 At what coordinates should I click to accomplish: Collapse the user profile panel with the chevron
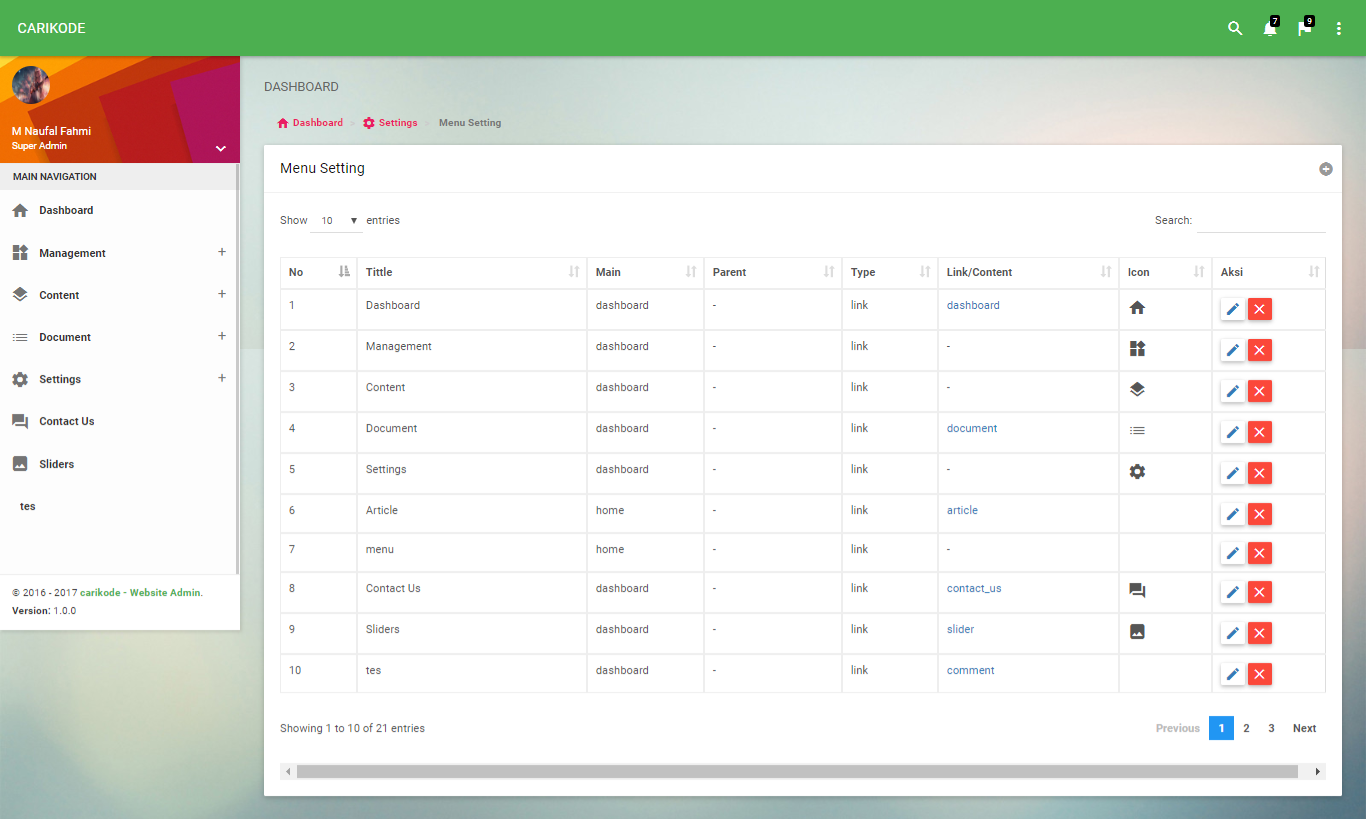[x=220, y=147]
